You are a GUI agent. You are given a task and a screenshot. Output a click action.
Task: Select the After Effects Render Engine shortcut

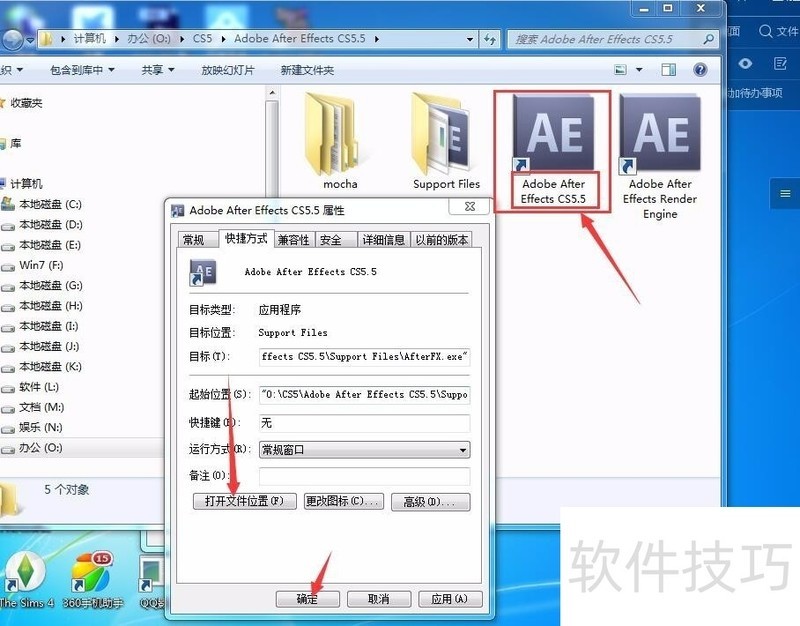point(659,133)
